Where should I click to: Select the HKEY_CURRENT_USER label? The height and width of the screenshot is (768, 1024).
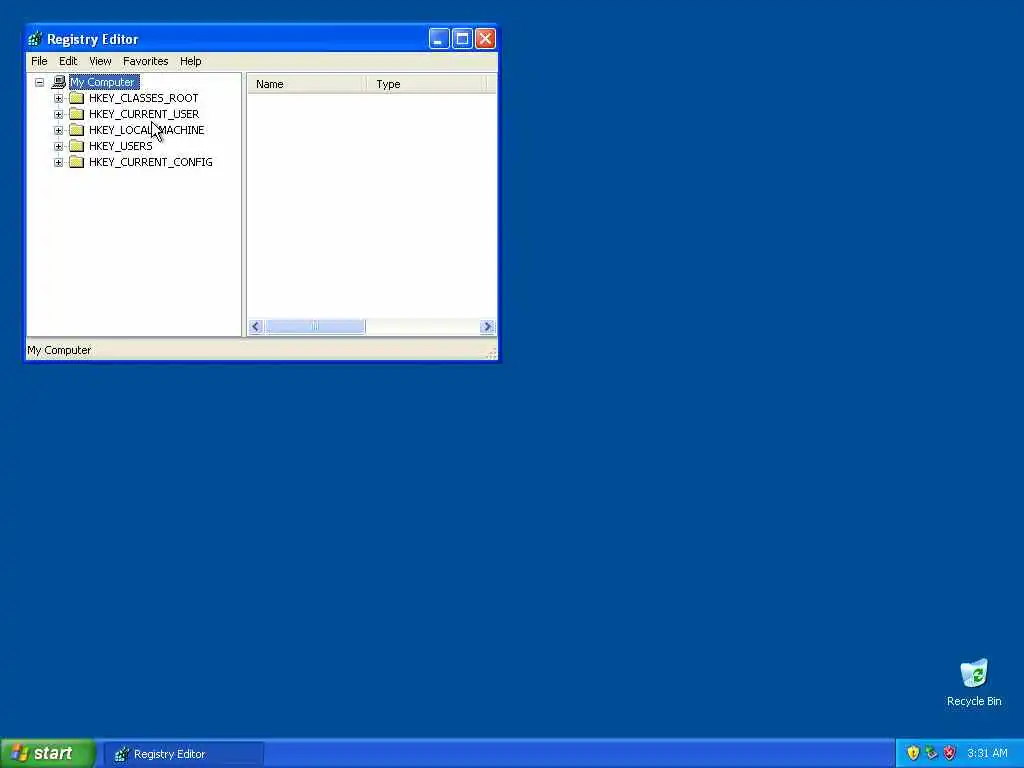(144, 114)
